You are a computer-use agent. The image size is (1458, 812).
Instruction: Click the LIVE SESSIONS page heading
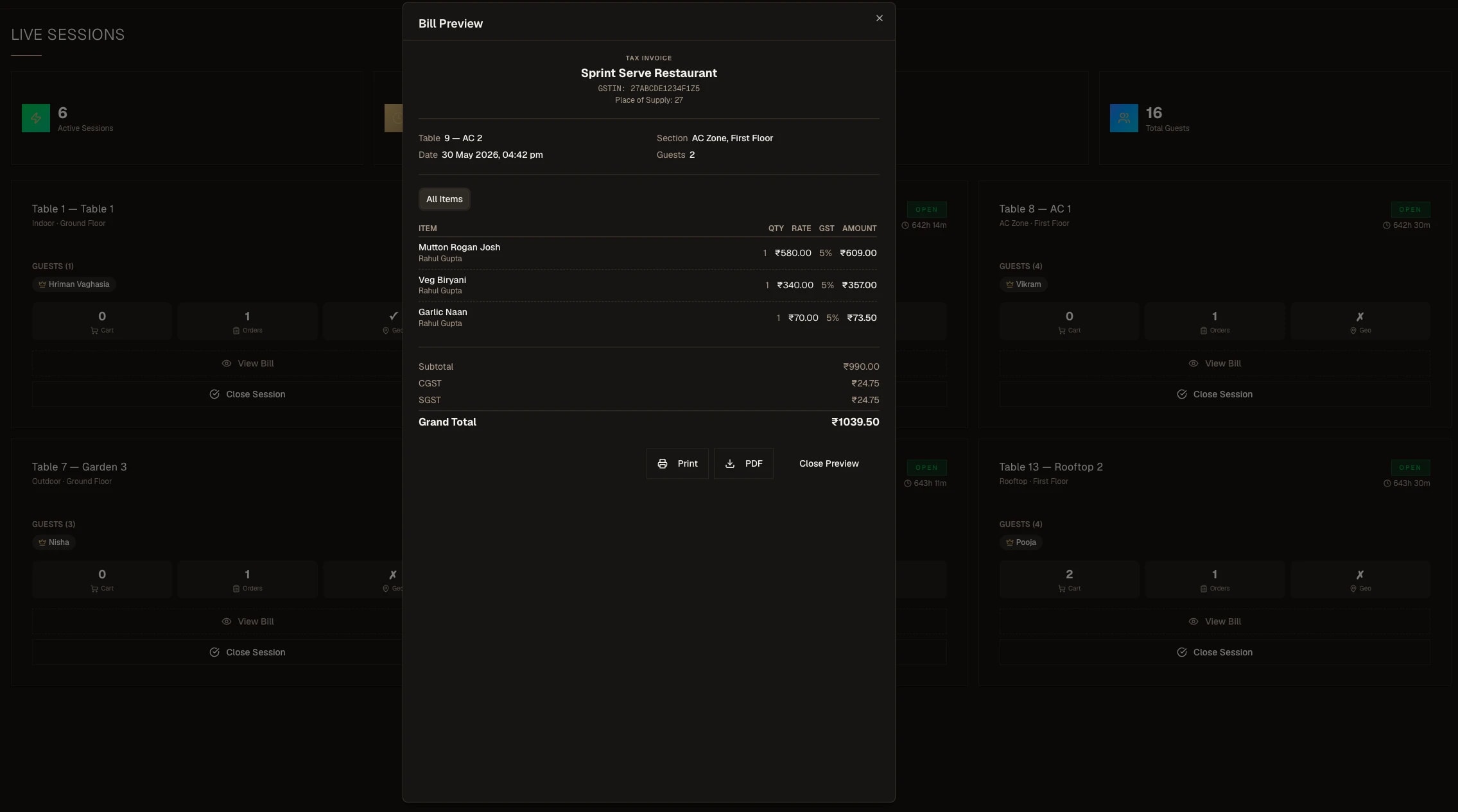68,35
